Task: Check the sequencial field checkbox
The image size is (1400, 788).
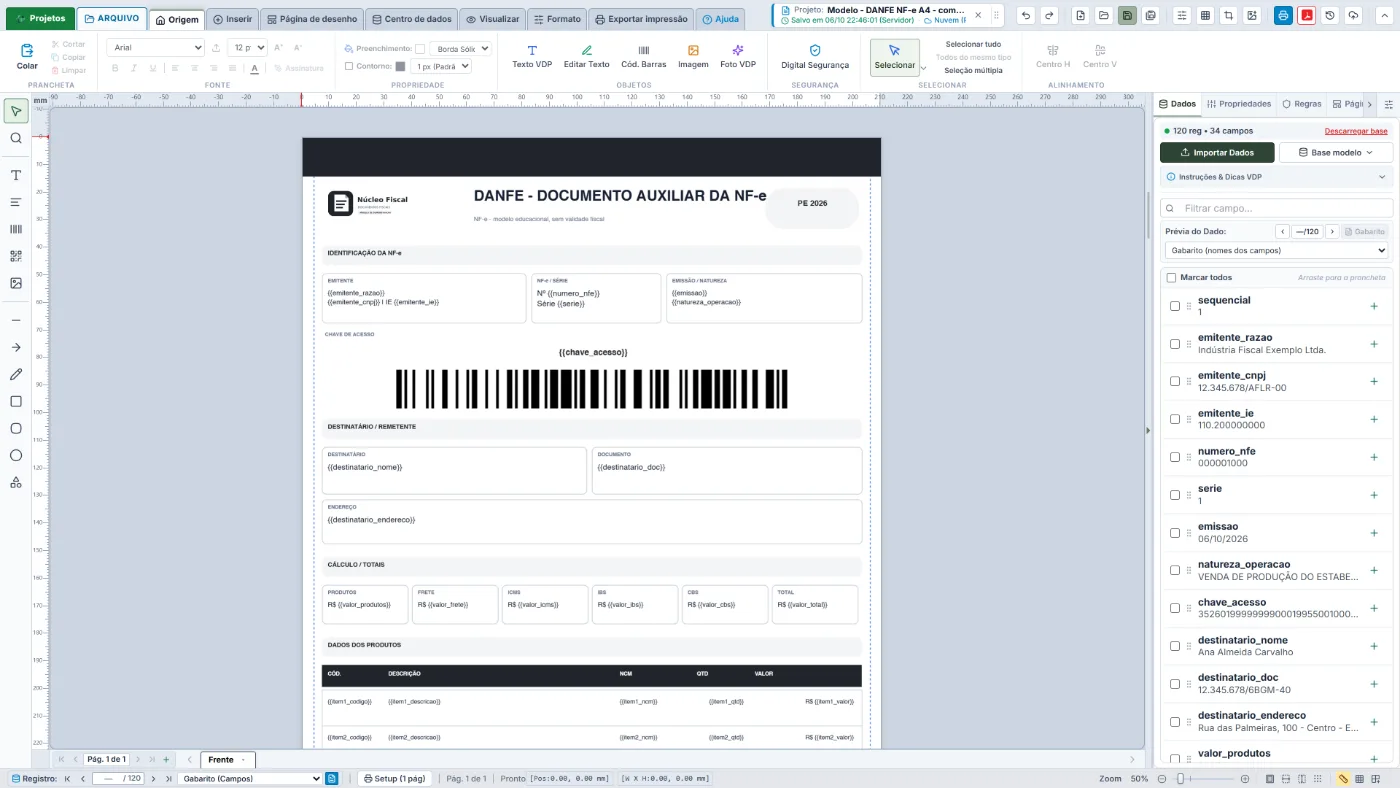Action: click(1175, 306)
